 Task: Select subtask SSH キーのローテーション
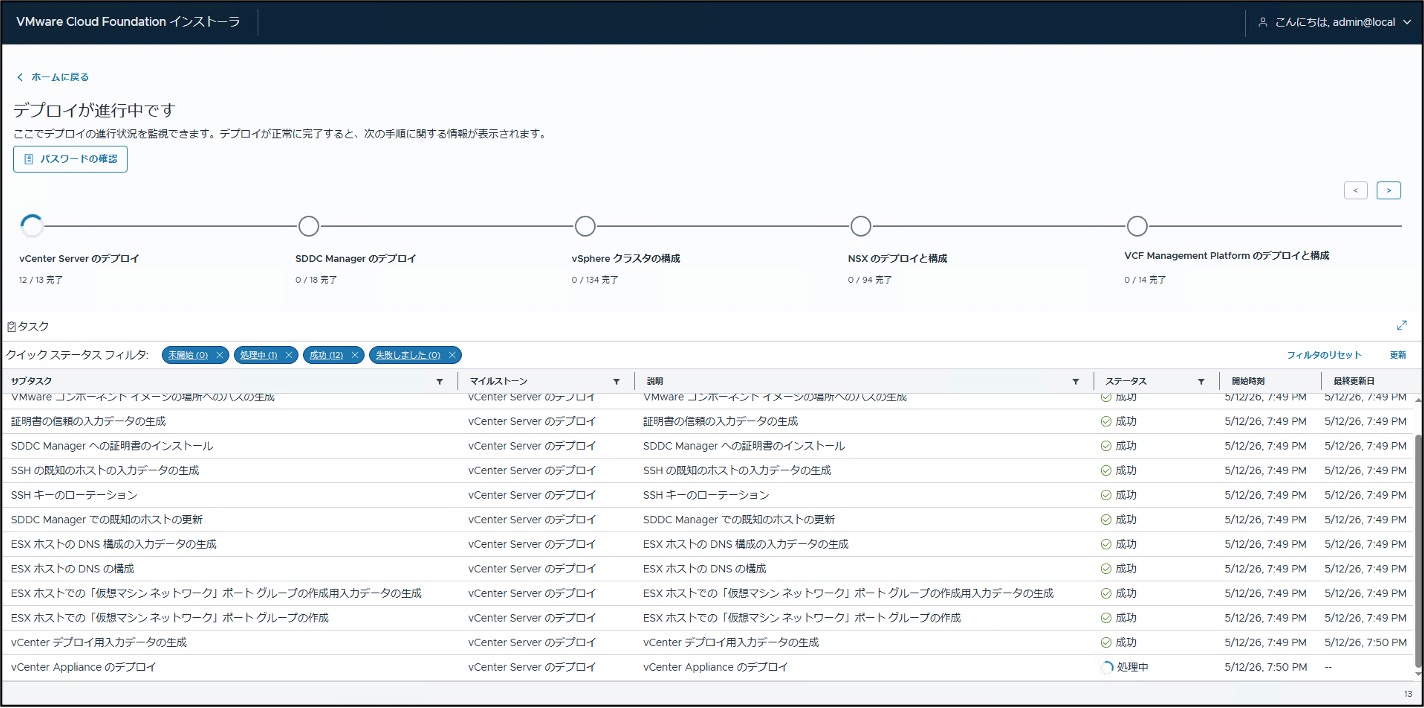tap(74, 495)
